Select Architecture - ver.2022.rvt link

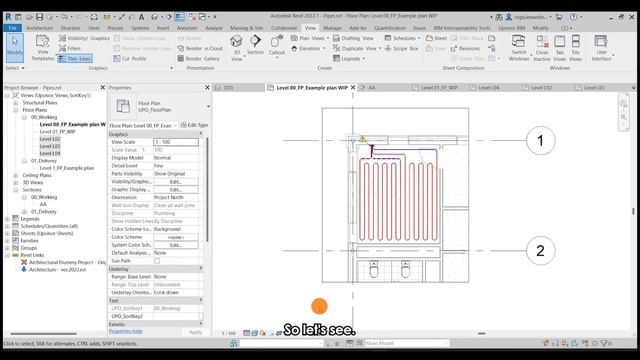pyautogui.click(x=57, y=269)
